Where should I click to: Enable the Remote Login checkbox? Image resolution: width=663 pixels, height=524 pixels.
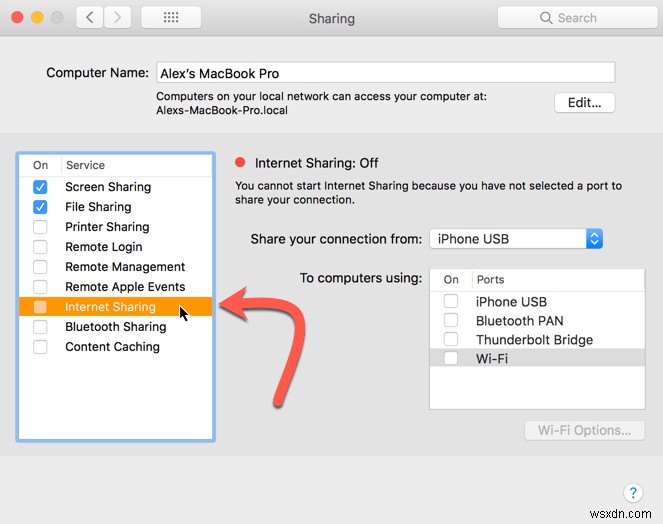(x=40, y=247)
